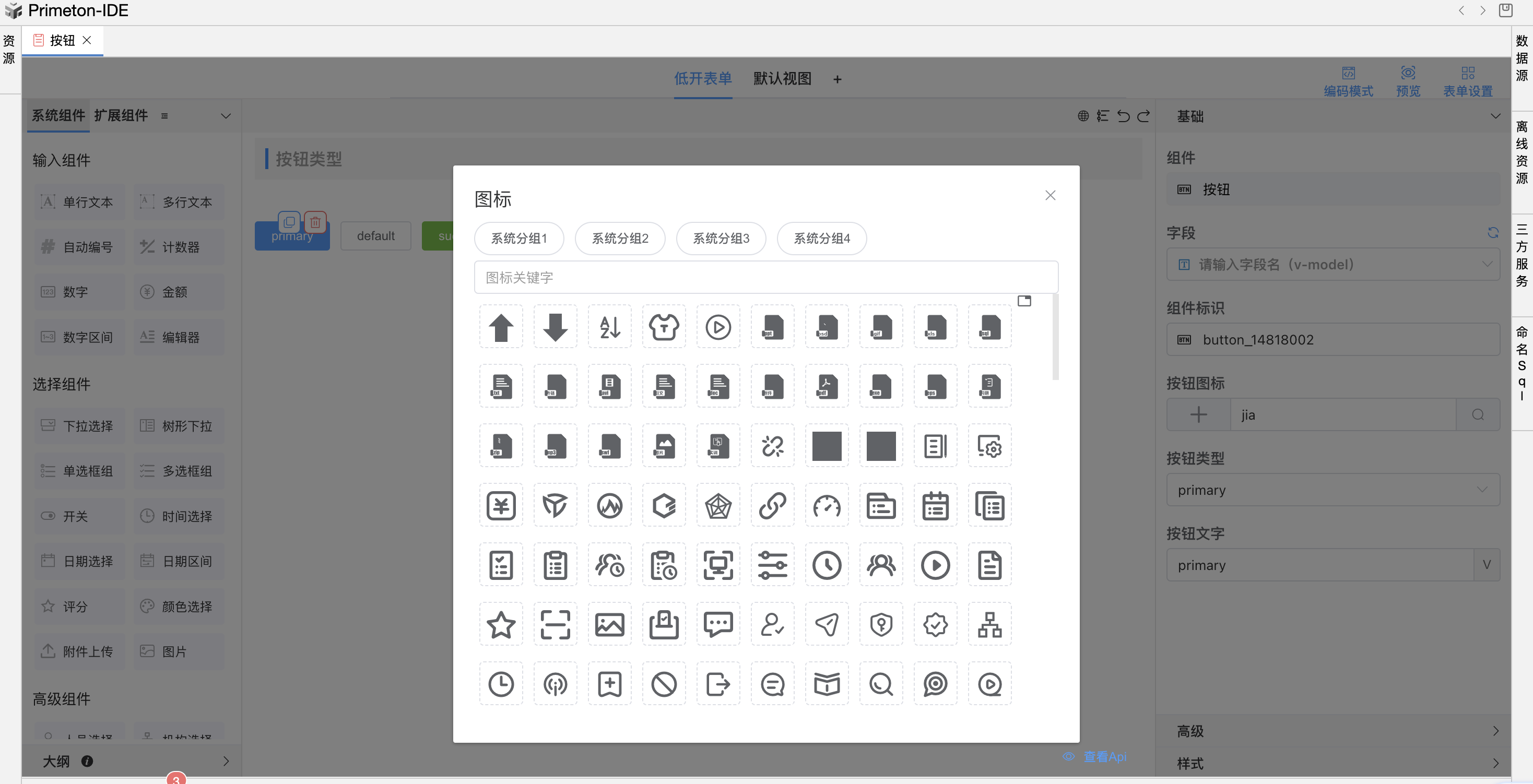Select the sliders settings icon
Viewport: 1533px width, 784px height.
772,565
